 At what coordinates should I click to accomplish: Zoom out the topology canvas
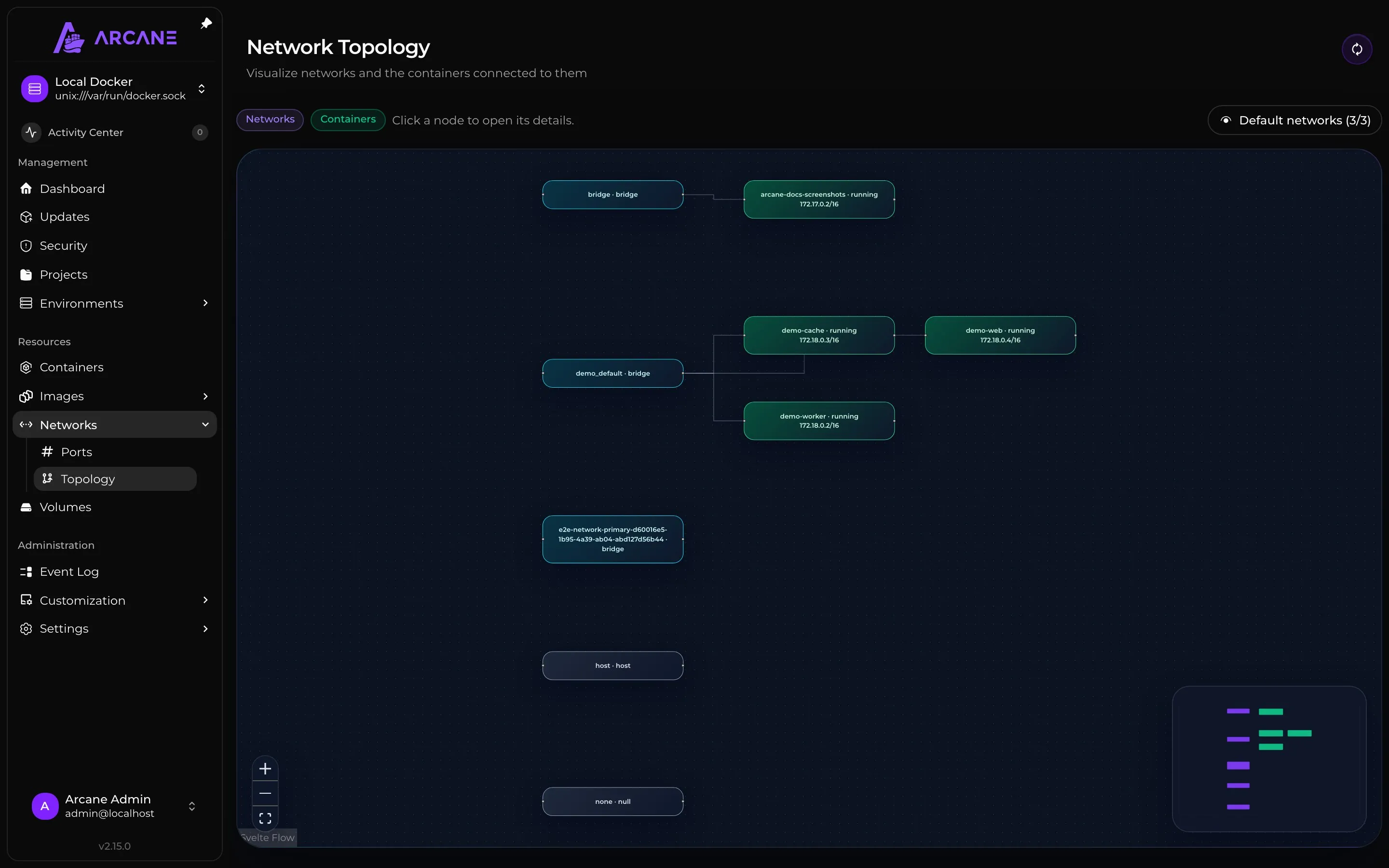tap(265, 793)
